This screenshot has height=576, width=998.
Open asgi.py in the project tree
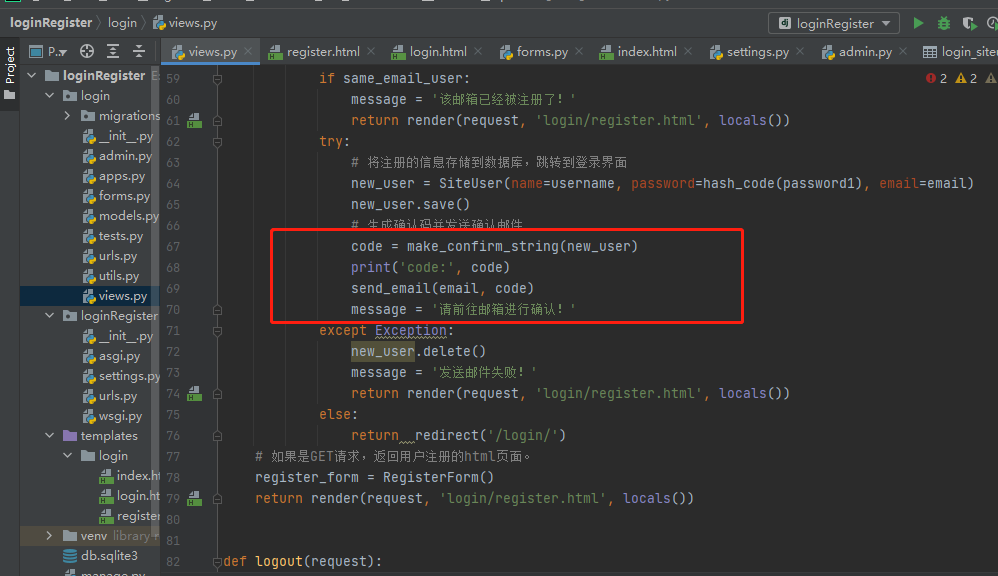112,356
